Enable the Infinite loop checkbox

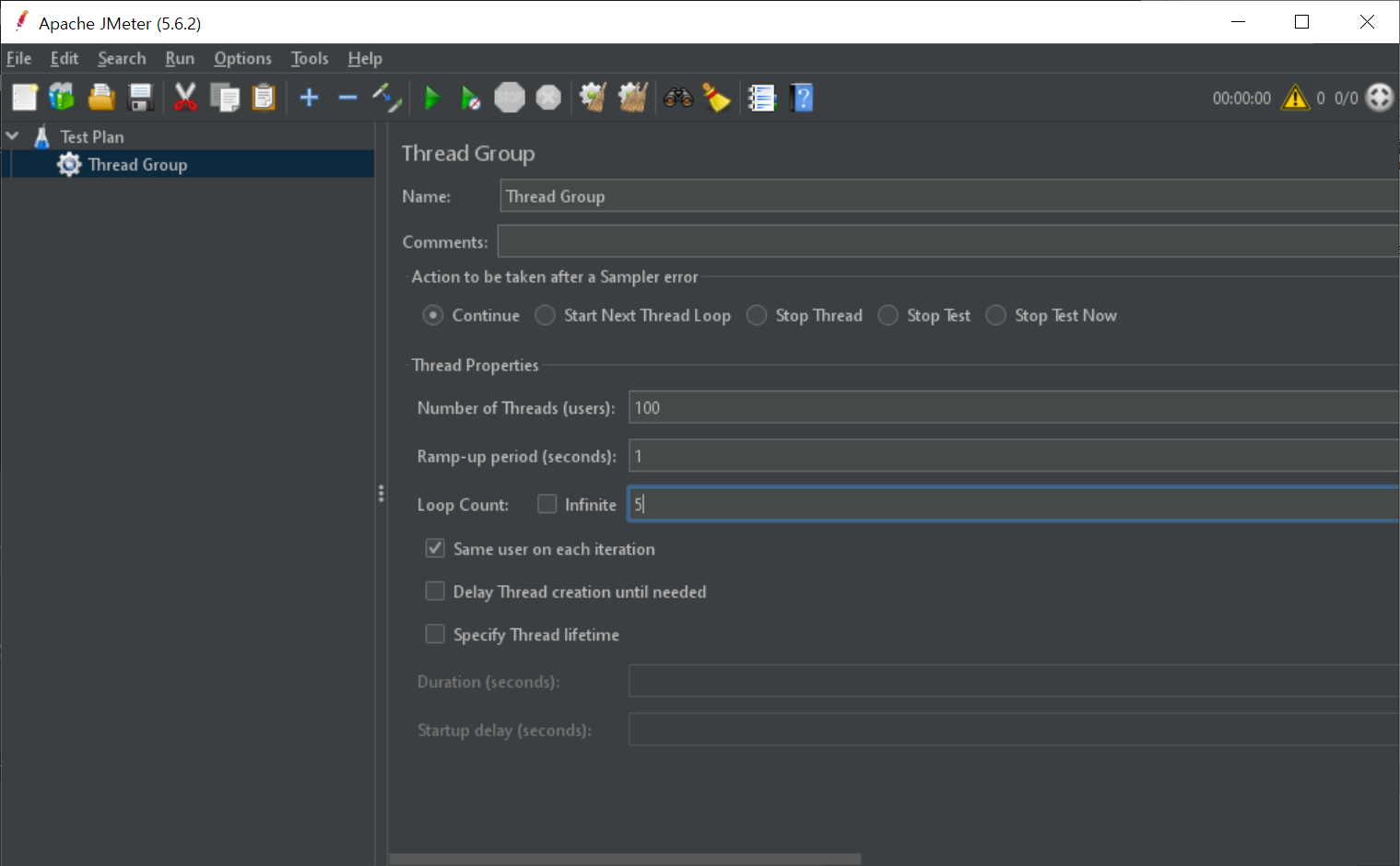(547, 504)
